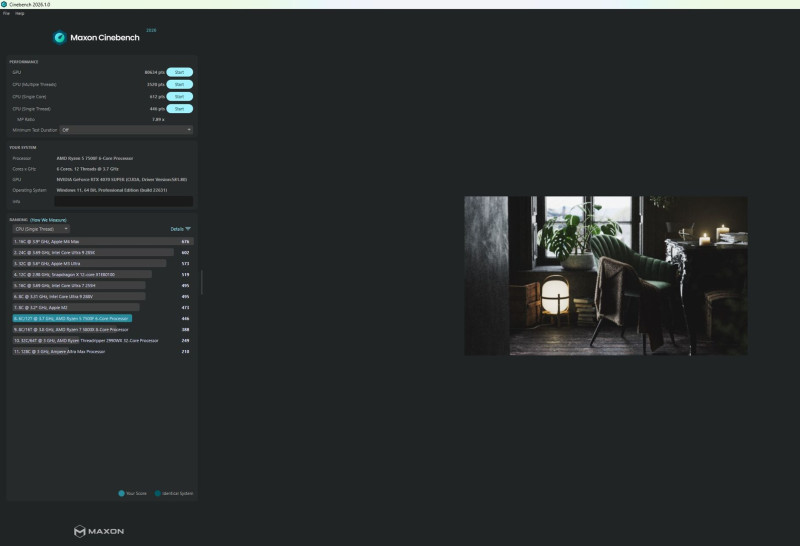Select ranking entry Ampere Altra Max Processor
This screenshot has height=546, width=800.
[x=103, y=352]
